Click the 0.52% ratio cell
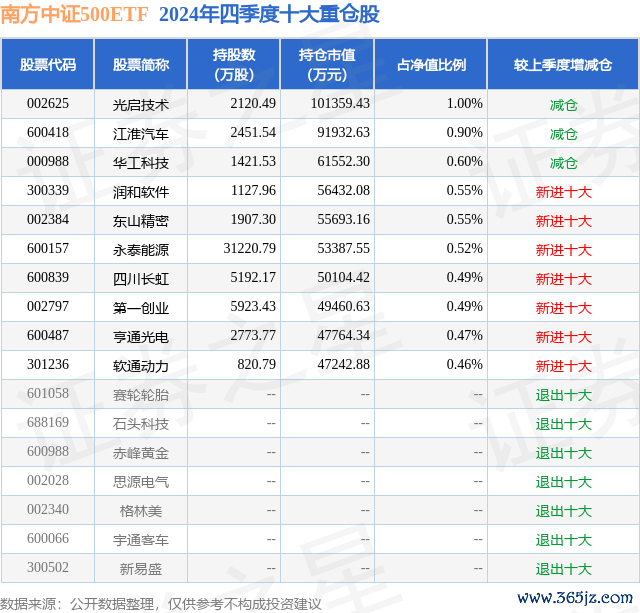Image resolution: width=640 pixels, height=613 pixels. (x=464, y=249)
